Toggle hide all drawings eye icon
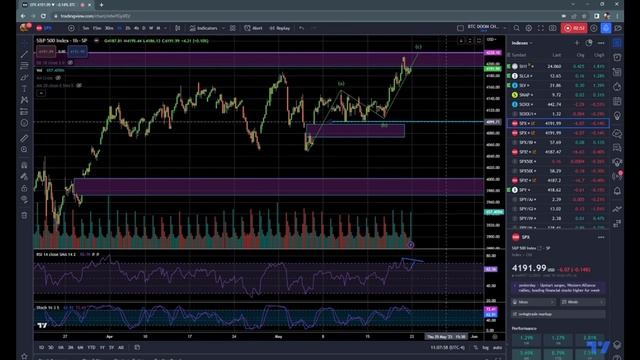The width and height of the screenshot is (640, 360). pos(24,200)
